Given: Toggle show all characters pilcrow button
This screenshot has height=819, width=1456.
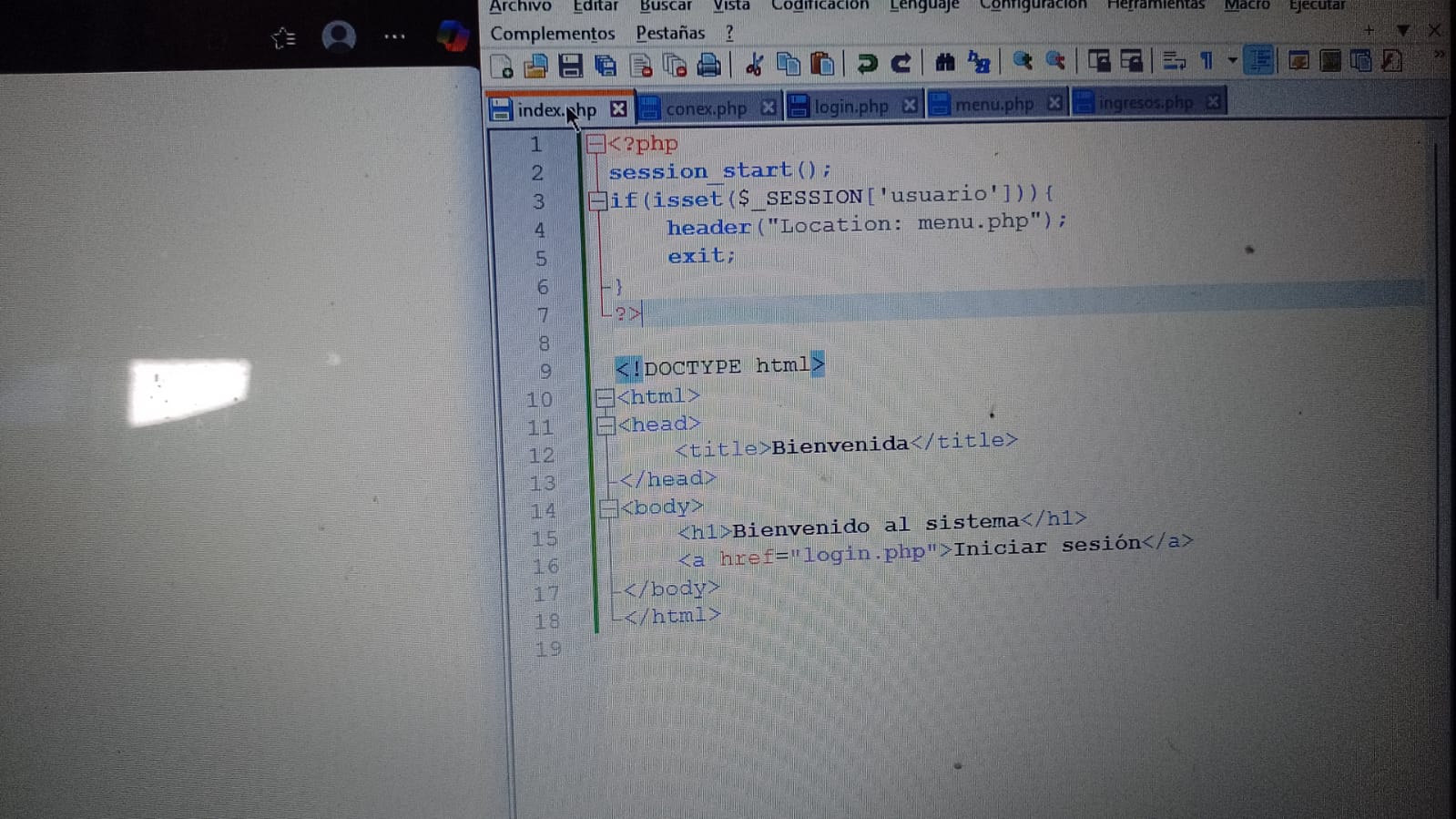Looking at the screenshot, I should [1207, 61].
